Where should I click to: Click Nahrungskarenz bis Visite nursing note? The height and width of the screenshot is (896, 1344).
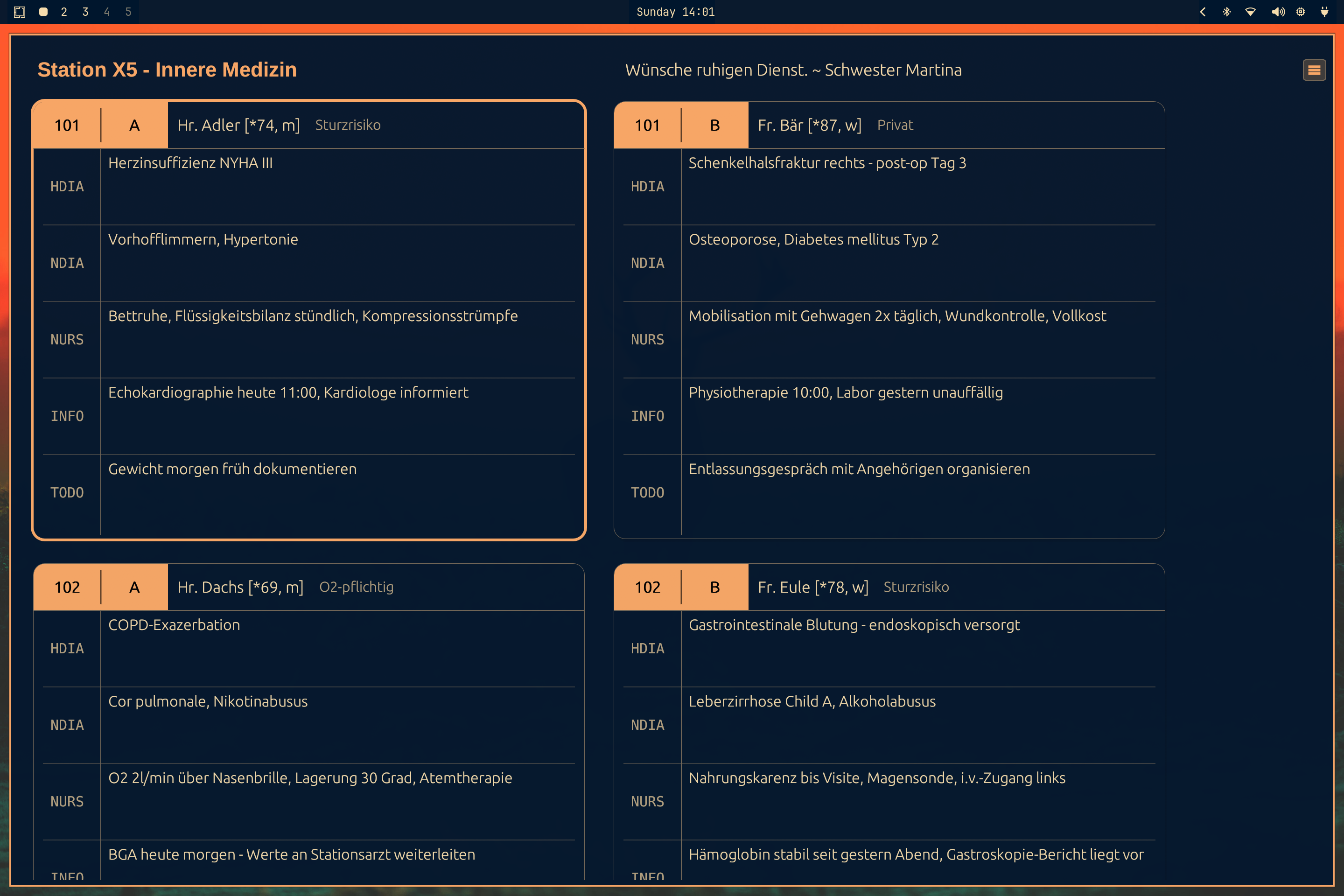877,778
